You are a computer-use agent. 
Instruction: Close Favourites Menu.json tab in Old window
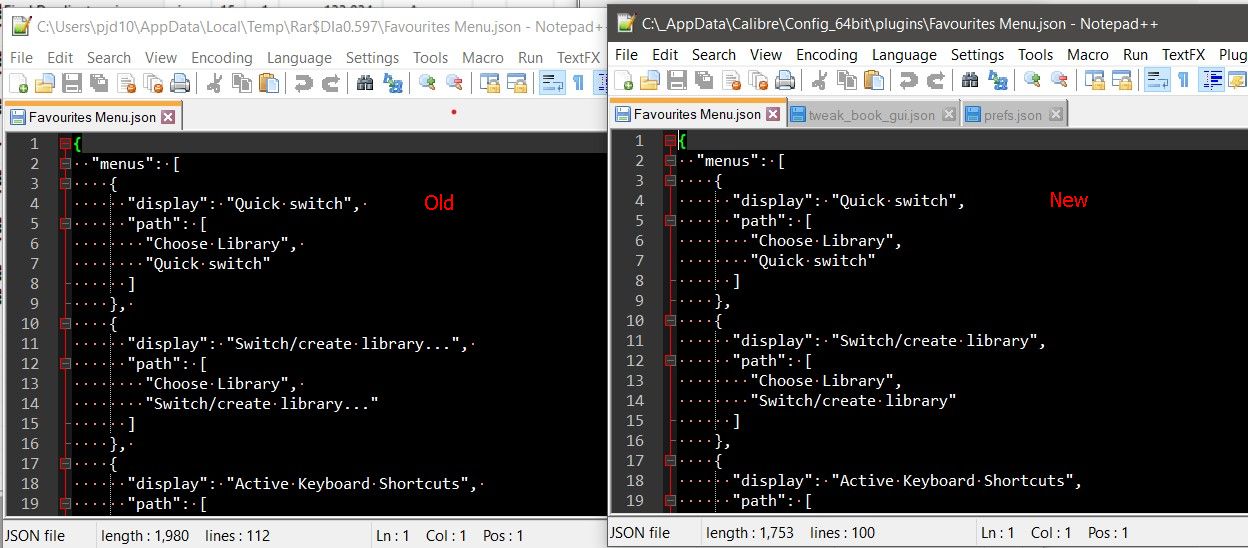(168, 117)
